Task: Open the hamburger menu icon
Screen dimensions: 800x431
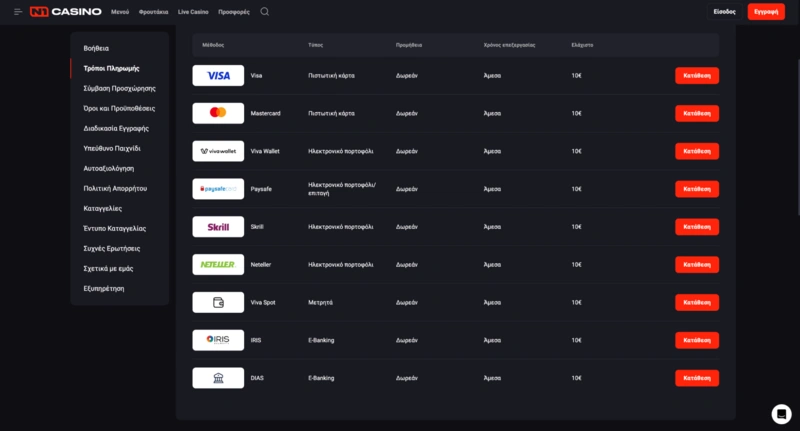Action: click(18, 12)
